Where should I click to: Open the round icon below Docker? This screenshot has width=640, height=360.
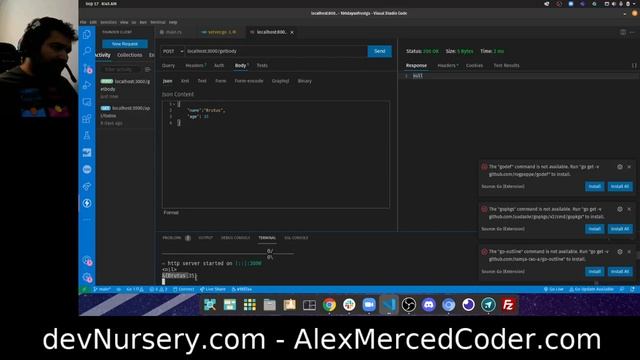[x=87, y=169]
